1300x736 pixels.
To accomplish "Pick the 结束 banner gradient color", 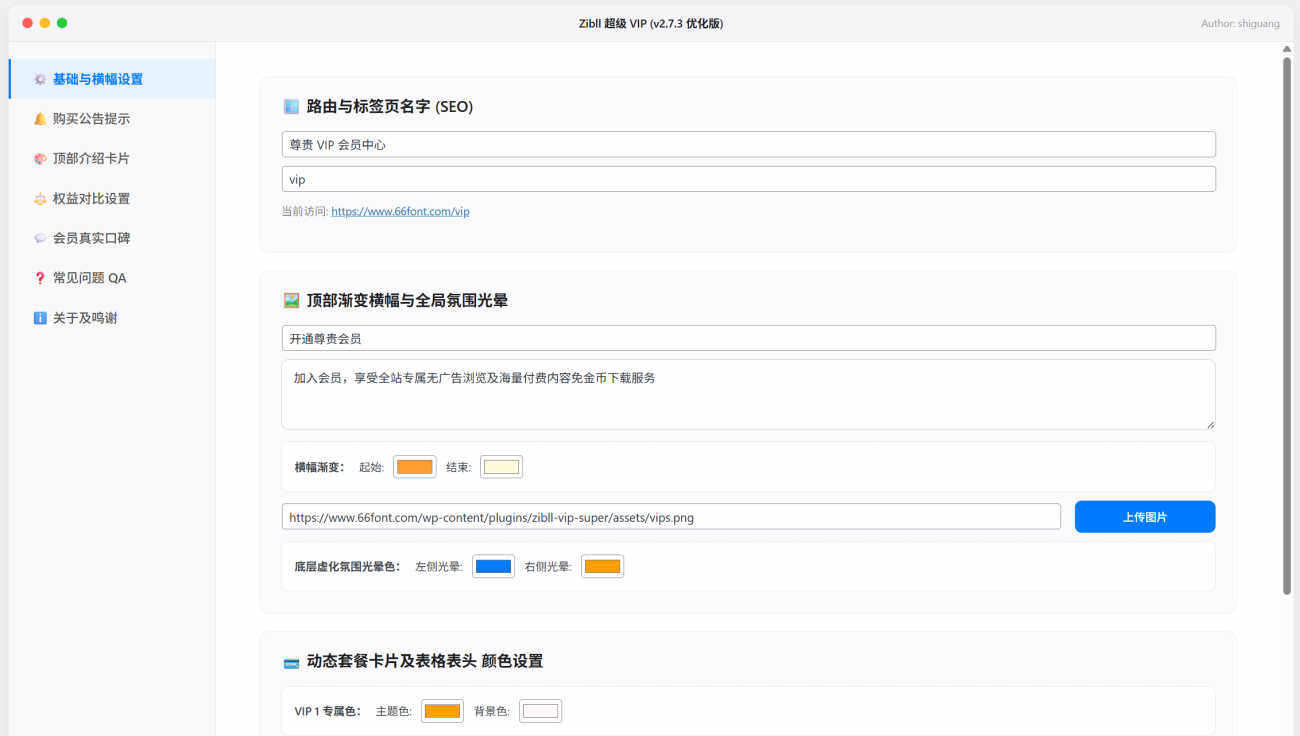I will (501, 467).
